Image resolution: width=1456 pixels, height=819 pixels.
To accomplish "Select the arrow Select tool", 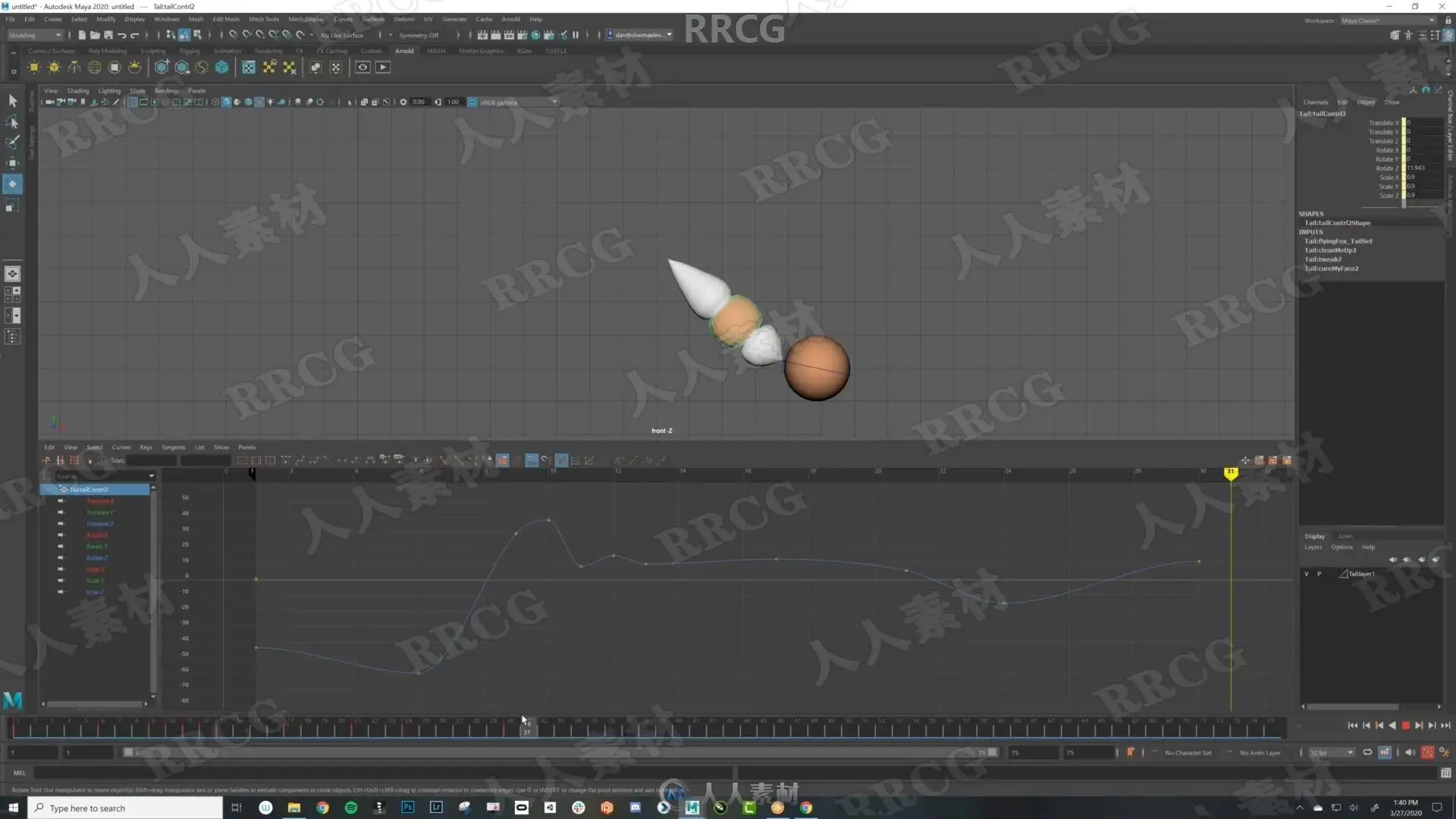I will click(x=12, y=101).
